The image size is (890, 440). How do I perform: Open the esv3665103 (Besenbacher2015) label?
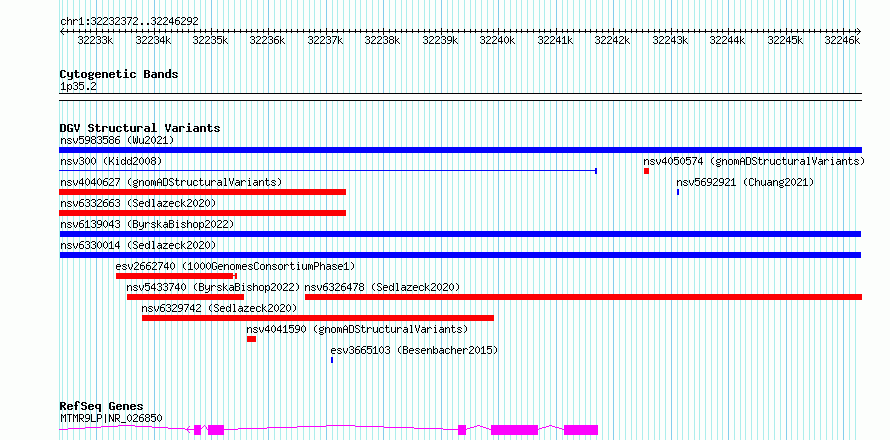pos(414,350)
